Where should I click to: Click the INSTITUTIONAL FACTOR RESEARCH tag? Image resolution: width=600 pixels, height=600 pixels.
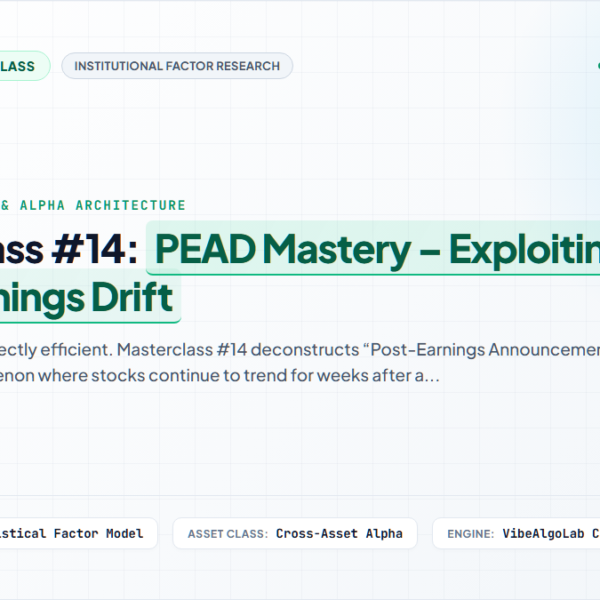177,66
